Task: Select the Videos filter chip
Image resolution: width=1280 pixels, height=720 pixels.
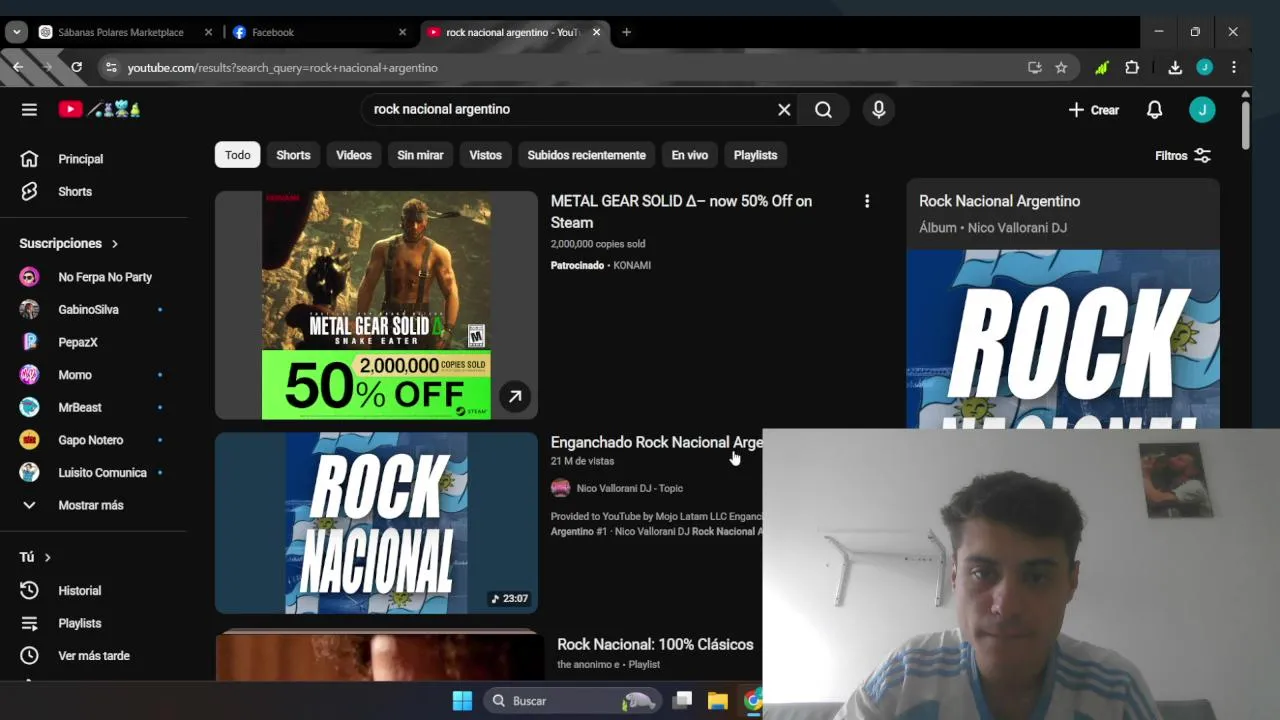Action: tap(354, 155)
